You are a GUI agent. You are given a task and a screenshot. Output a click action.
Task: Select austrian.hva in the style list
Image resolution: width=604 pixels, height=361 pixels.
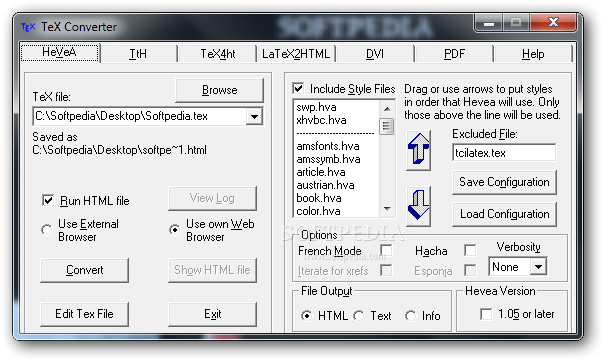325,185
